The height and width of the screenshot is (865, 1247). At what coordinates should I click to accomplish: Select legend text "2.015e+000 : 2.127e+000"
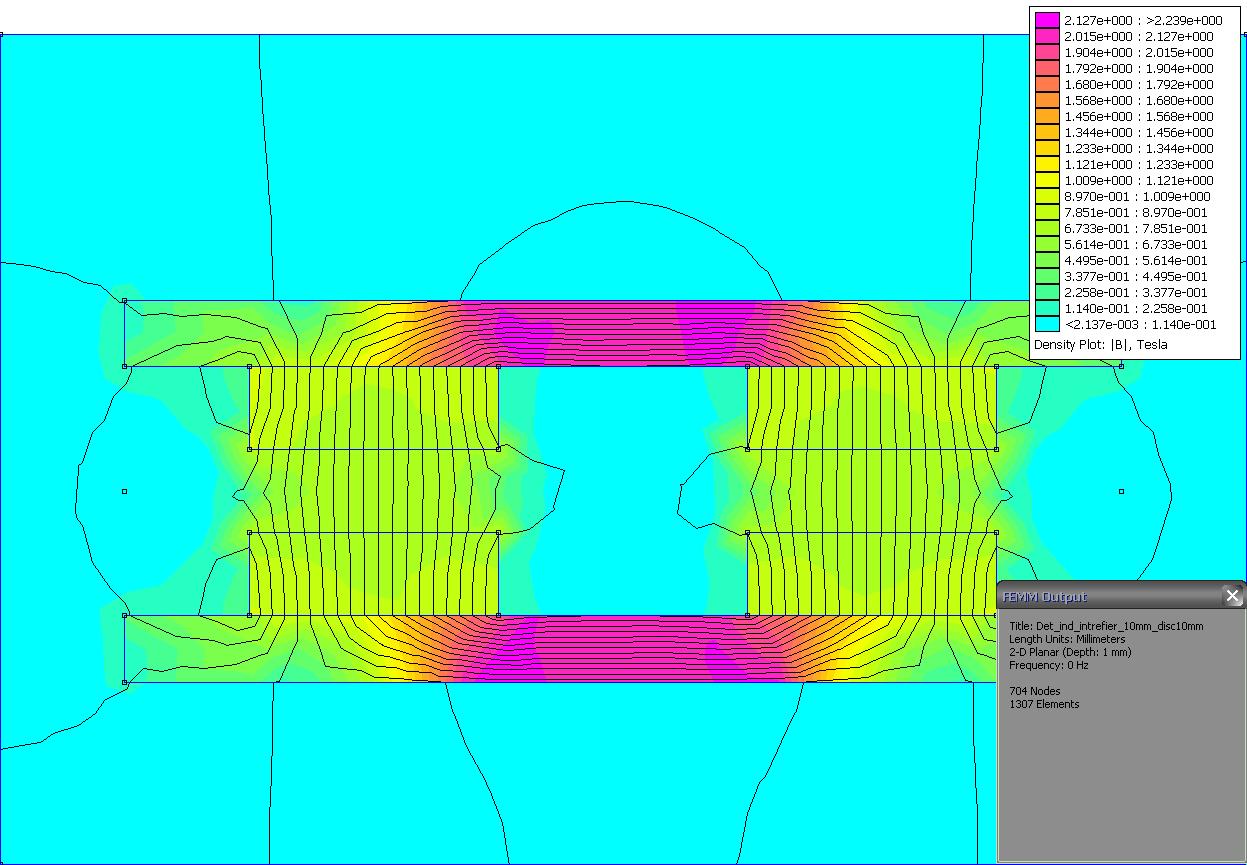coord(1139,36)
